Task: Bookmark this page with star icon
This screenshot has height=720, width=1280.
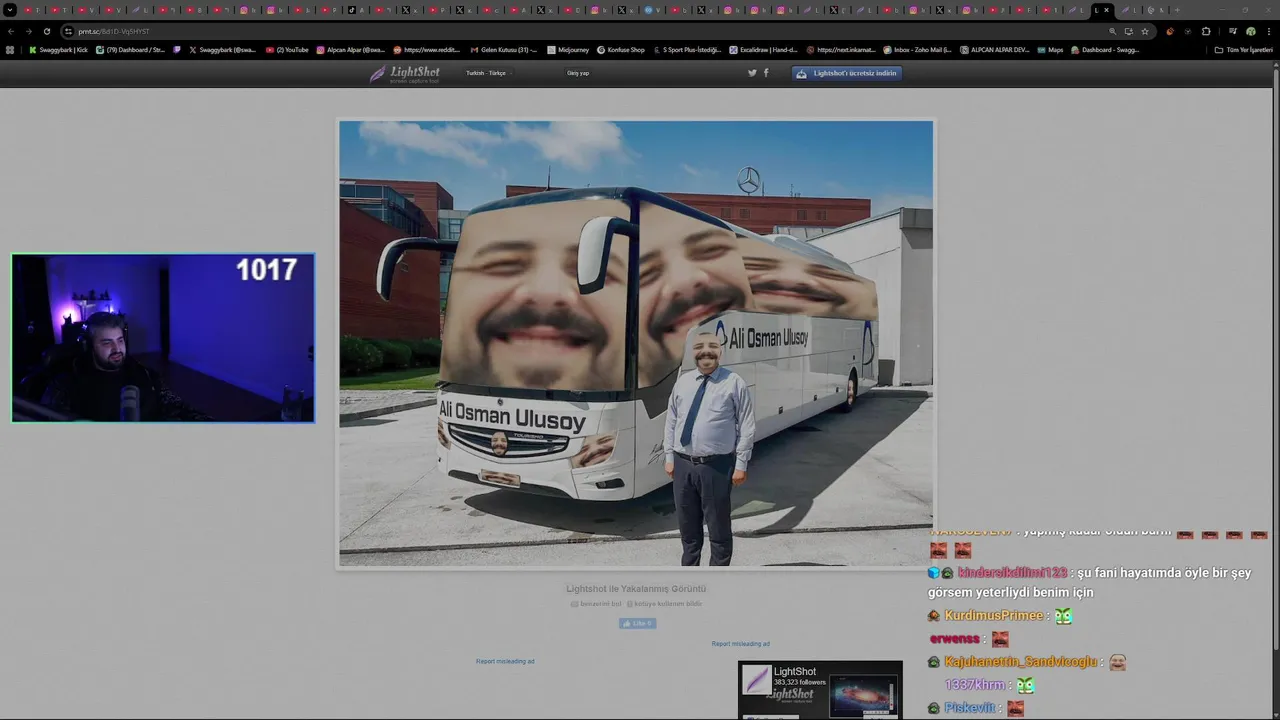Action: (1145, 31)
